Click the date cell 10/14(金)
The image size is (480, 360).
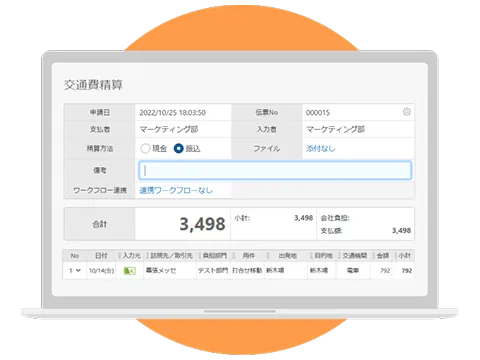101,271
